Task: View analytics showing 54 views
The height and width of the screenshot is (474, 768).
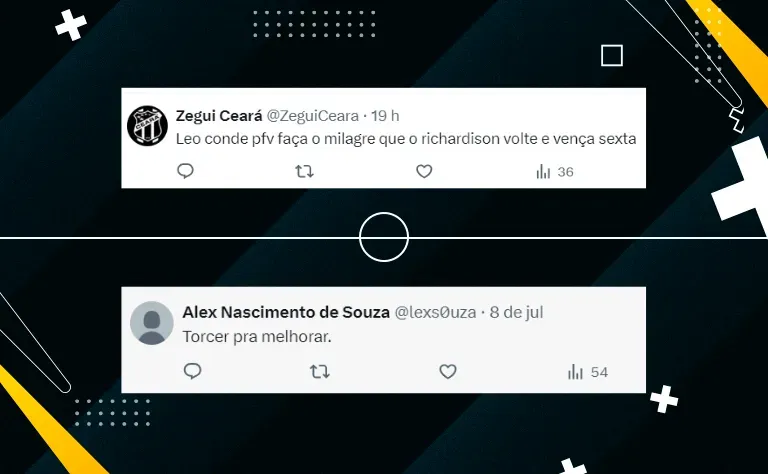Action: coord(588,372)
